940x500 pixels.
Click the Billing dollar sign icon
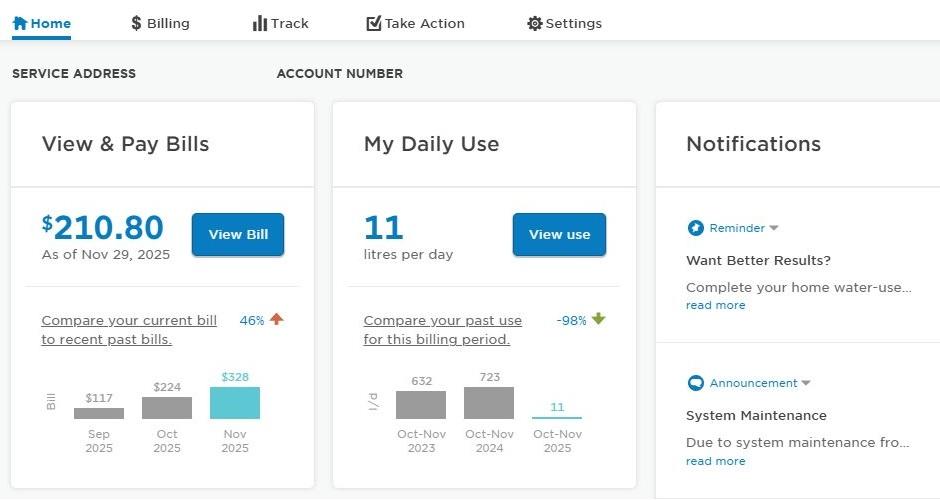[x=136, y=23]
